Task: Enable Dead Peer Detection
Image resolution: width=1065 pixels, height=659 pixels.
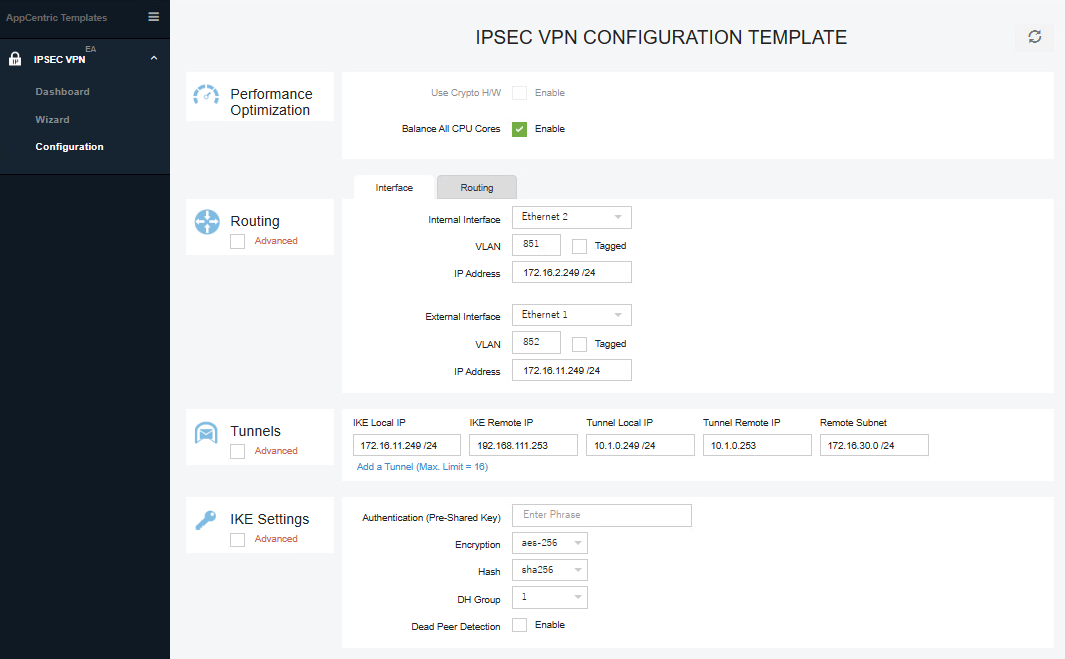Action: (519, 624)
